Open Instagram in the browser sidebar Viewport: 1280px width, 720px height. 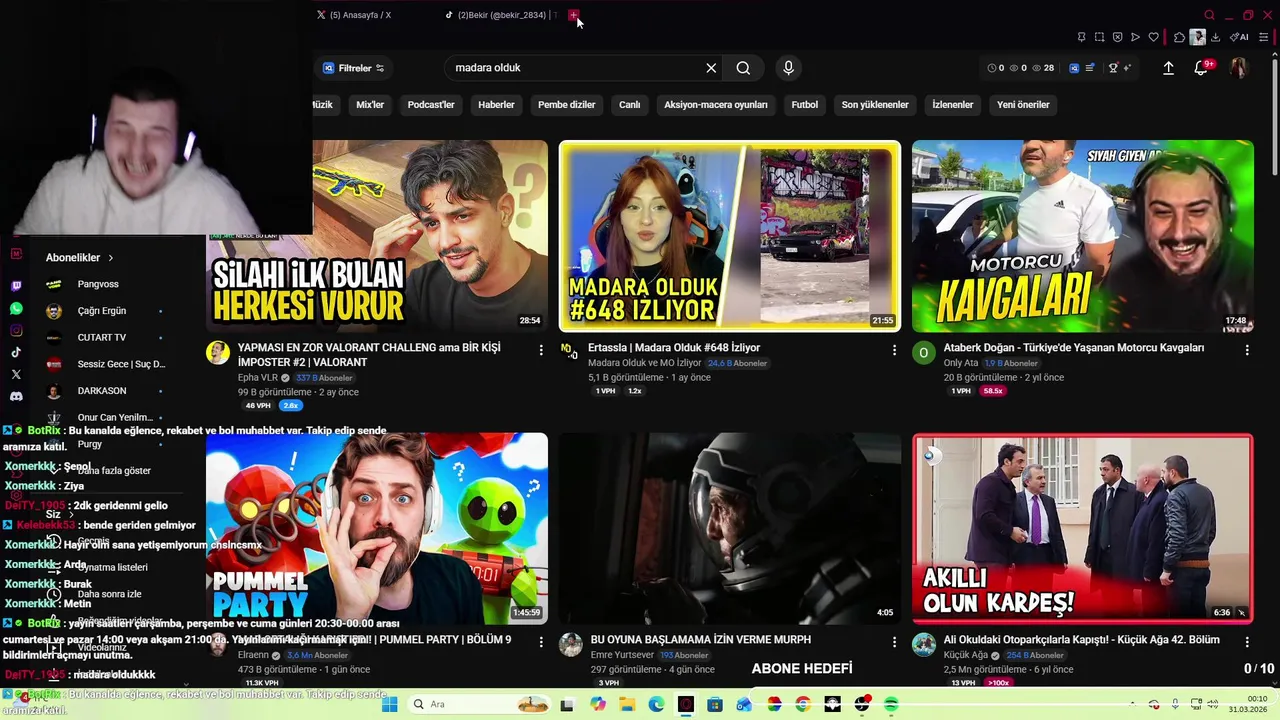click(x=16, y=331)
